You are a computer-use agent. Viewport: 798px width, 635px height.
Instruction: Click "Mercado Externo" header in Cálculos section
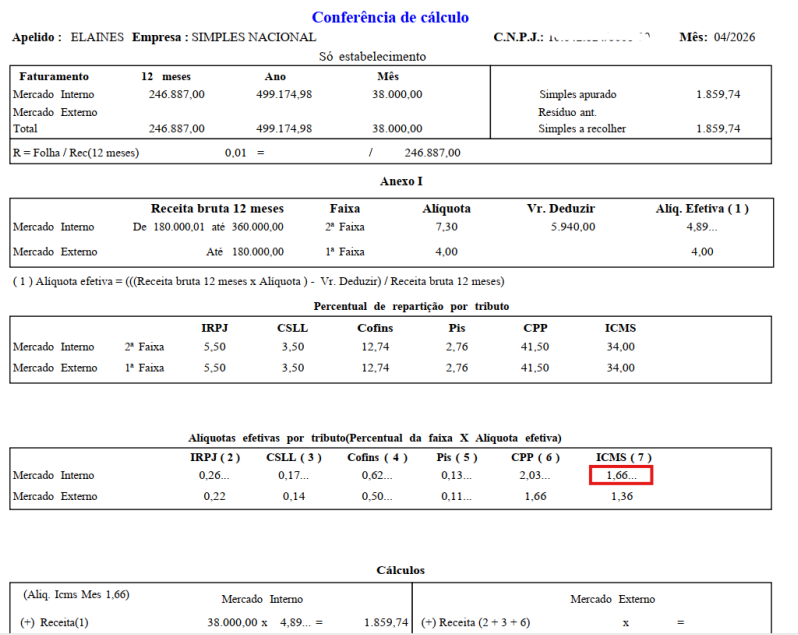click(613, 599)
